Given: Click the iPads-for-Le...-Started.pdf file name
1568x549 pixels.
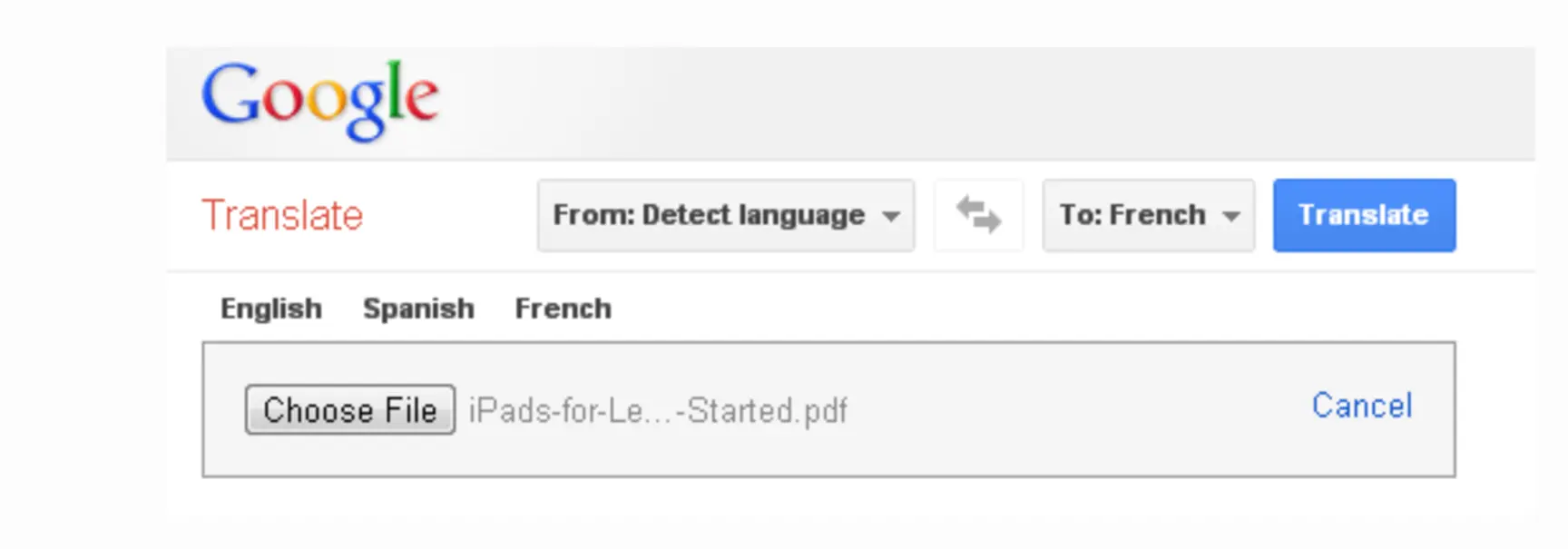Looking at the screenshot, I should click(x=658, y=411).
